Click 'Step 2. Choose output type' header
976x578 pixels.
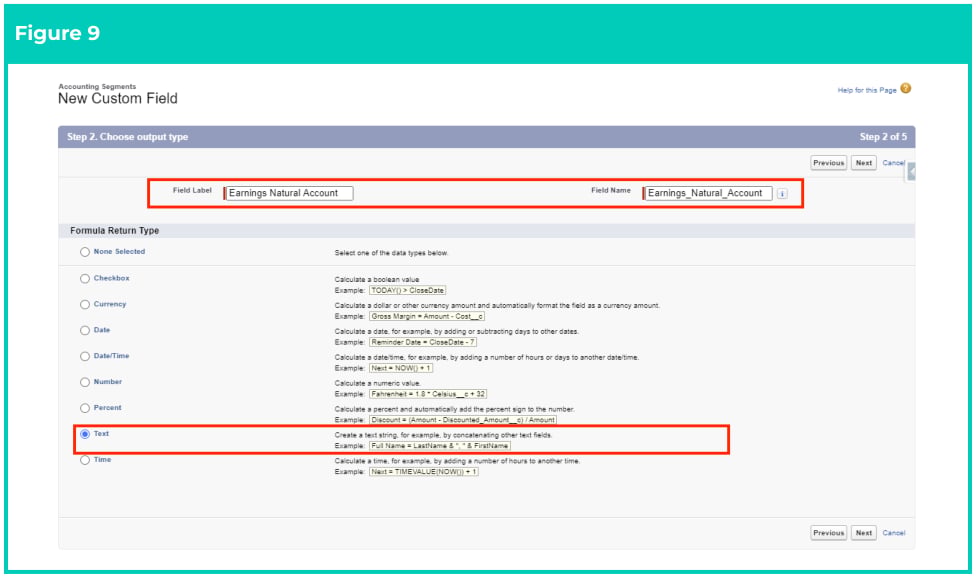point(128,137)
